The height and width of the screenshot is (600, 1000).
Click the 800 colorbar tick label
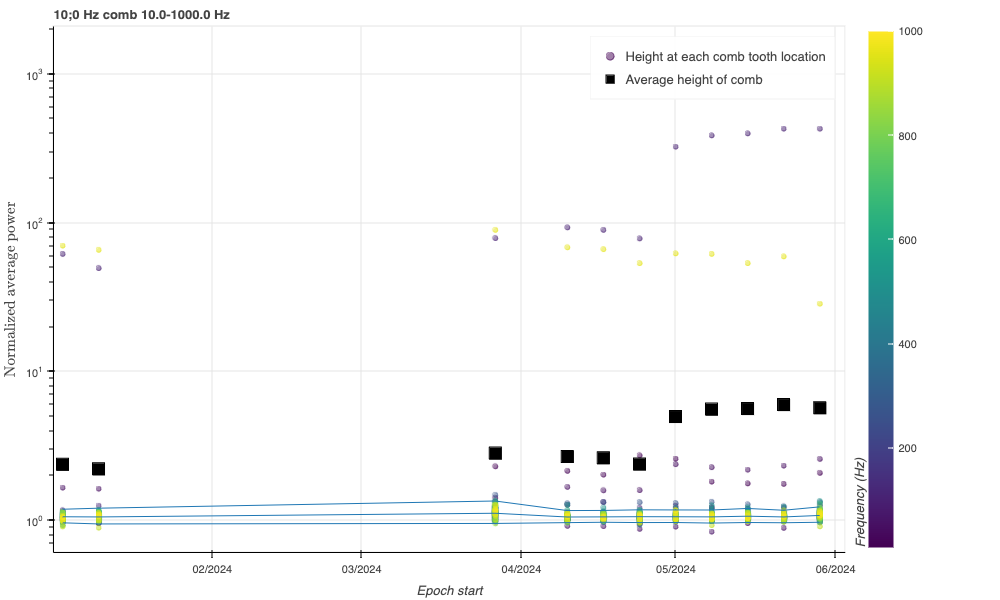908,136
